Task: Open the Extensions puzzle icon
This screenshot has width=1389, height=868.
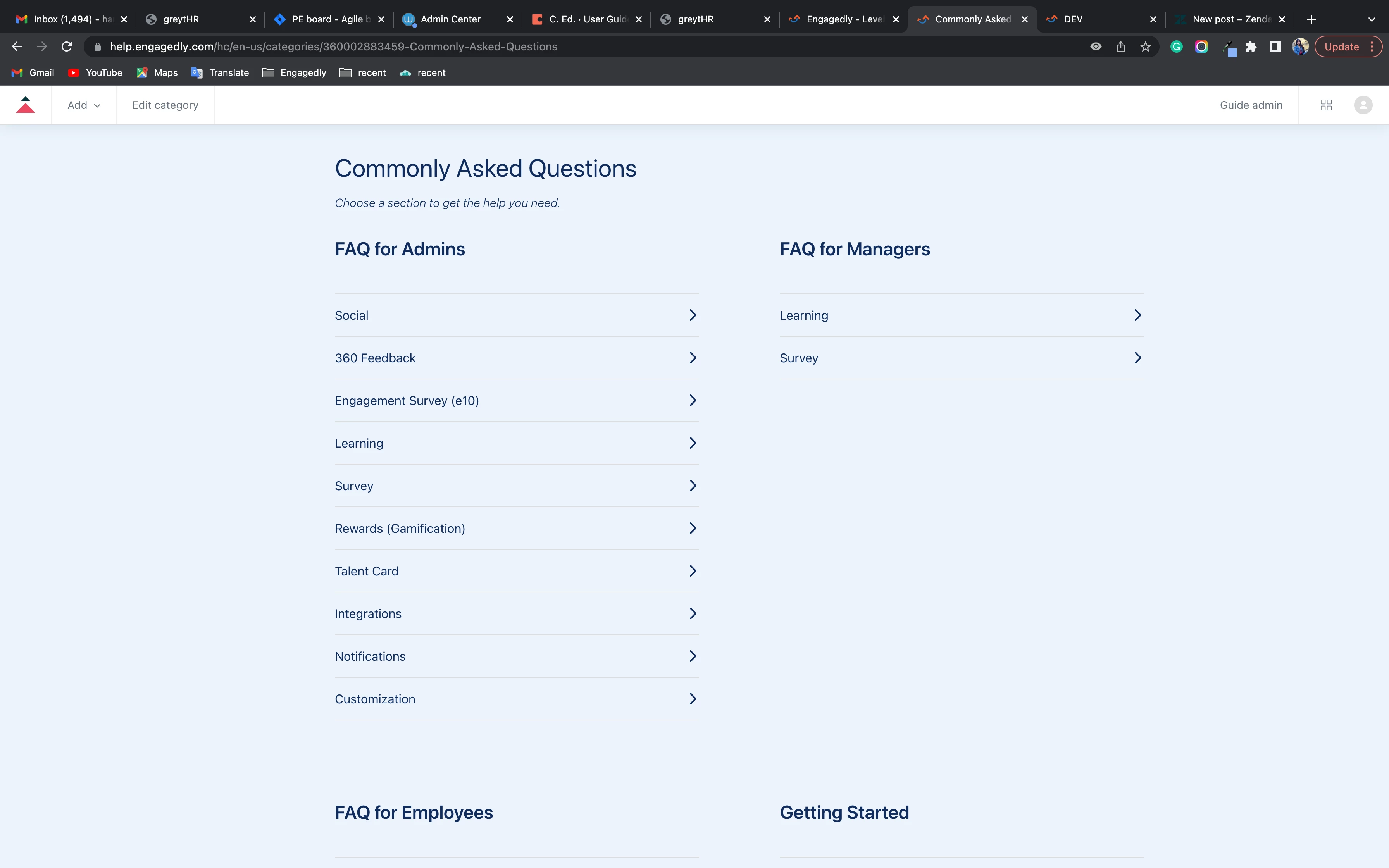Action: 1251,46
